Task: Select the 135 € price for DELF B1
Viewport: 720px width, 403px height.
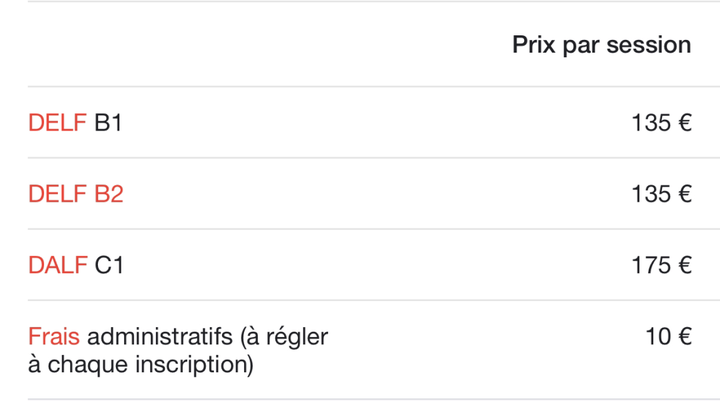Action: coord(661,123)
